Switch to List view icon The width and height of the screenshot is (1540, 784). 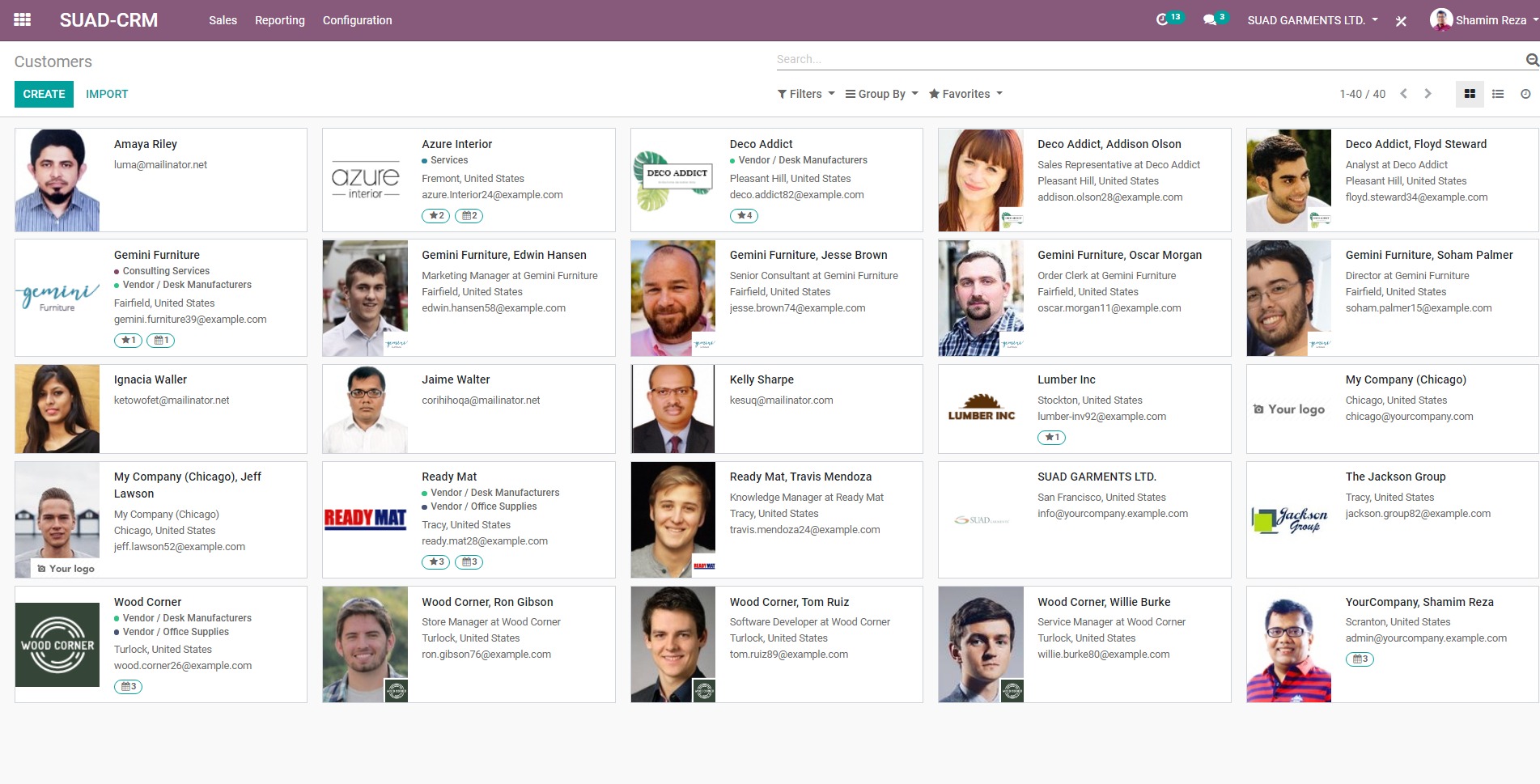1498,94
